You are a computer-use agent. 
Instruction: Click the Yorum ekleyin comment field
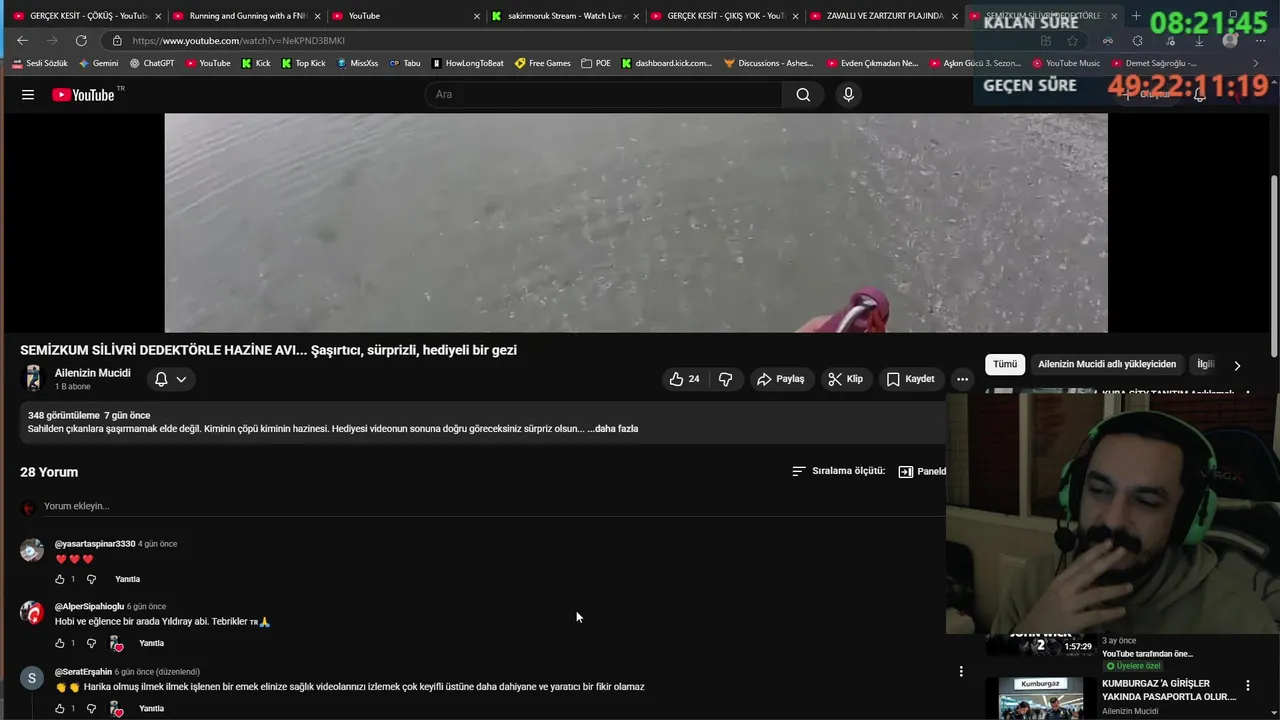[494, 506]
